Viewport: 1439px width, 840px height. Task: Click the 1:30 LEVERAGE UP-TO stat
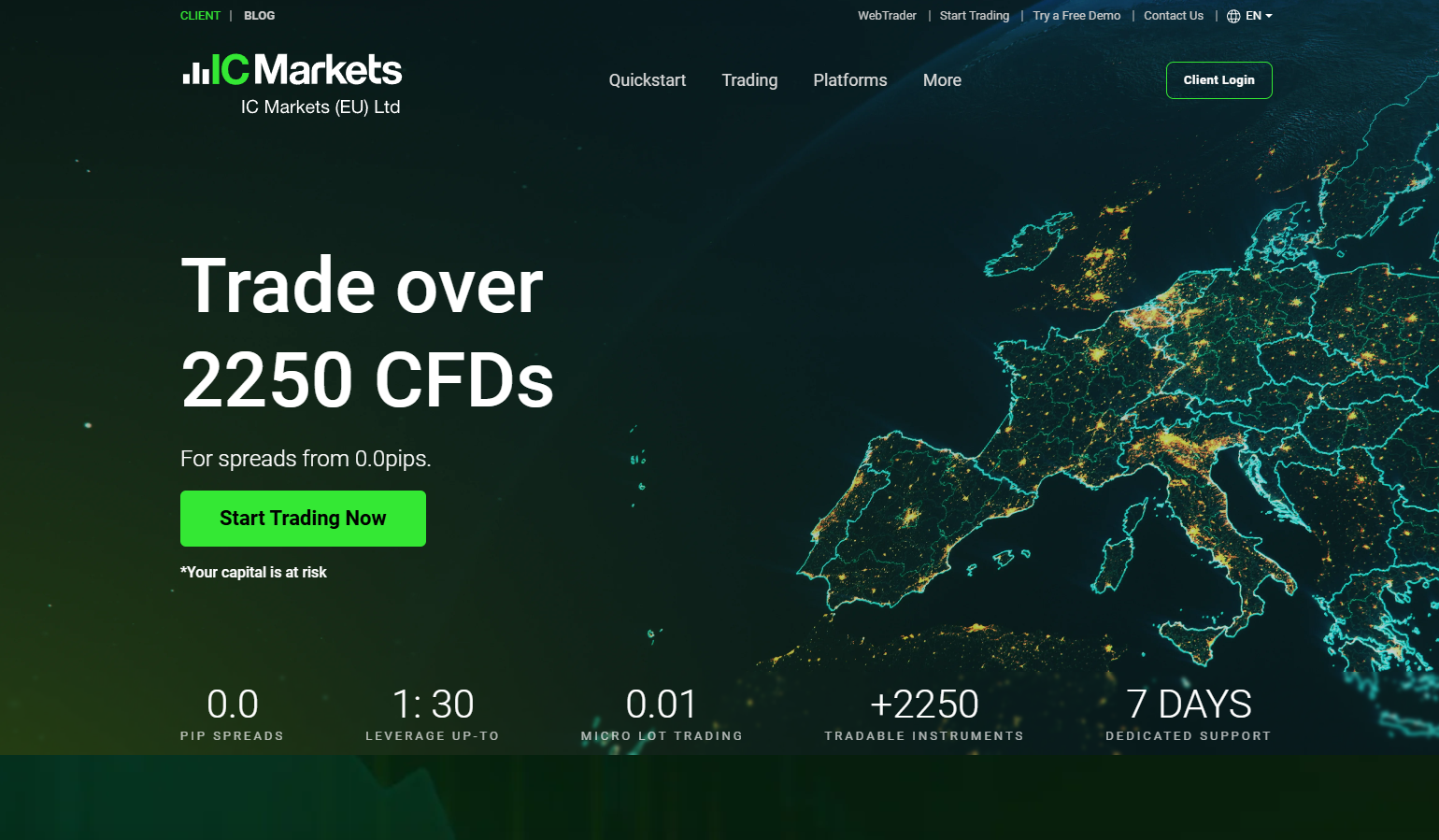click(x=433, y=715)
